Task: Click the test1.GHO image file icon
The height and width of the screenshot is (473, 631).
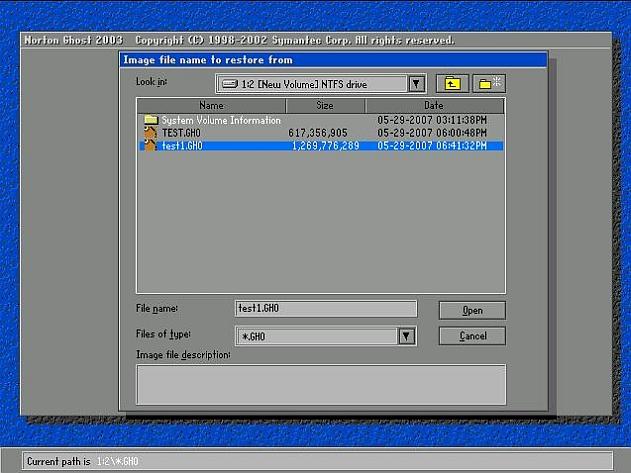Action: coord(151,145)
